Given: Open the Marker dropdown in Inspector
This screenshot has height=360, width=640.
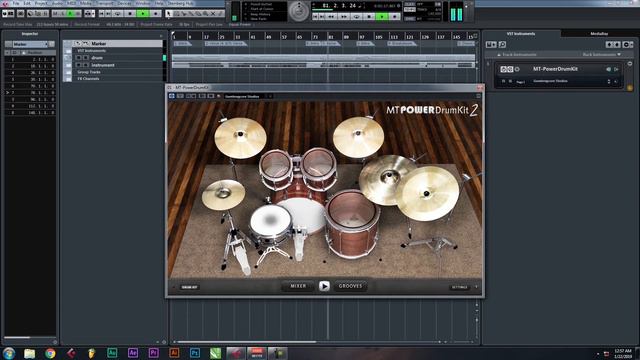Looking at the screenshot, I should (30, 44).
